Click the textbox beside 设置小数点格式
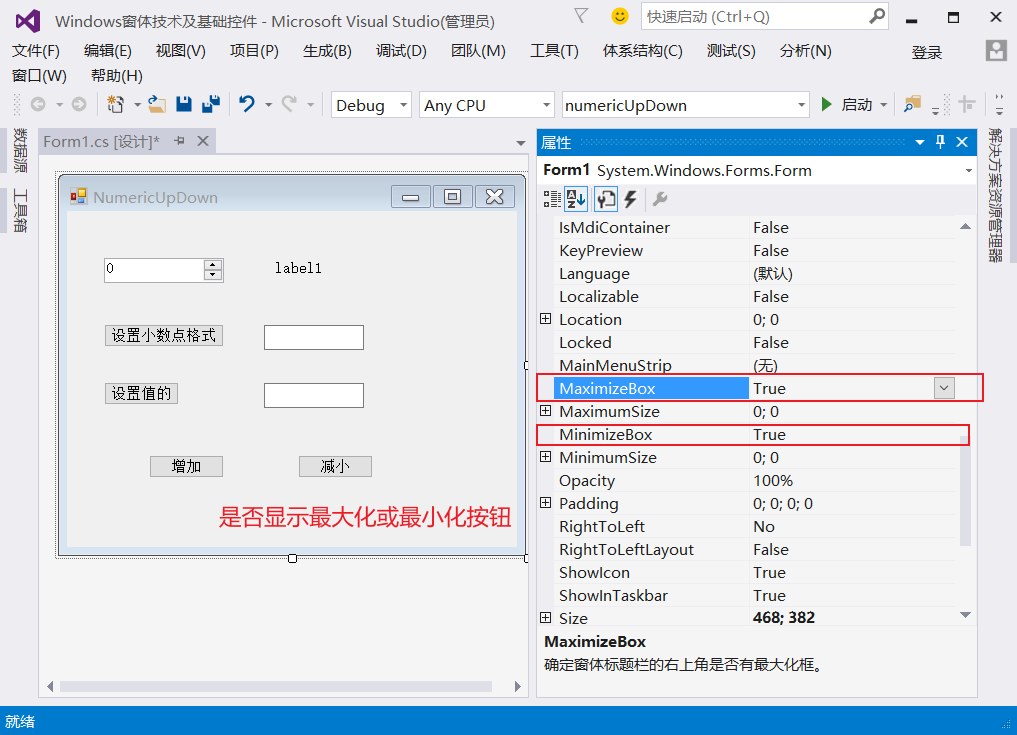This screenshot has width=1017, height=735. click(314, 337)
